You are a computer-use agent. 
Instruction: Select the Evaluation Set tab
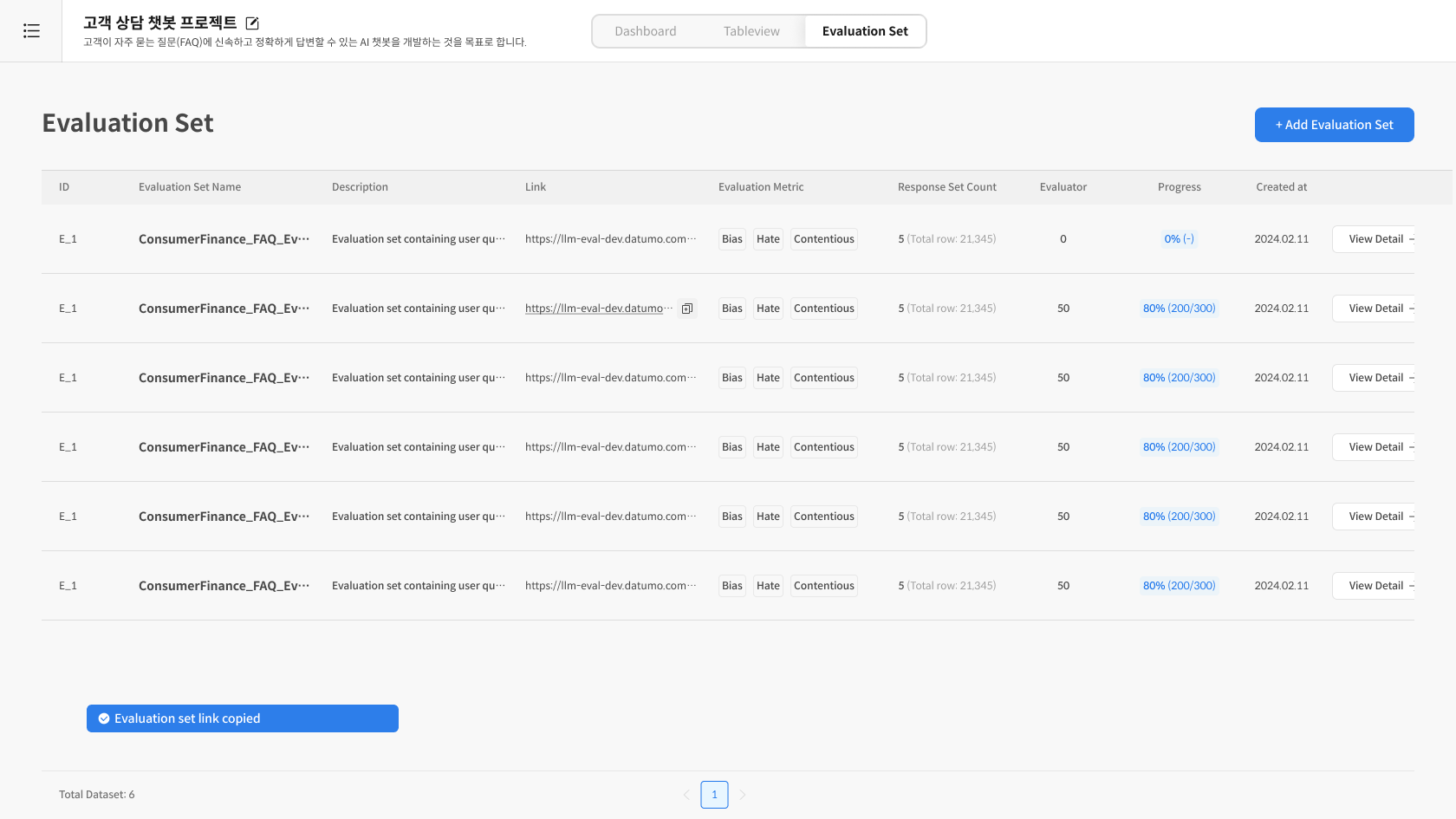pyautogui.click(x=864, y=31)
